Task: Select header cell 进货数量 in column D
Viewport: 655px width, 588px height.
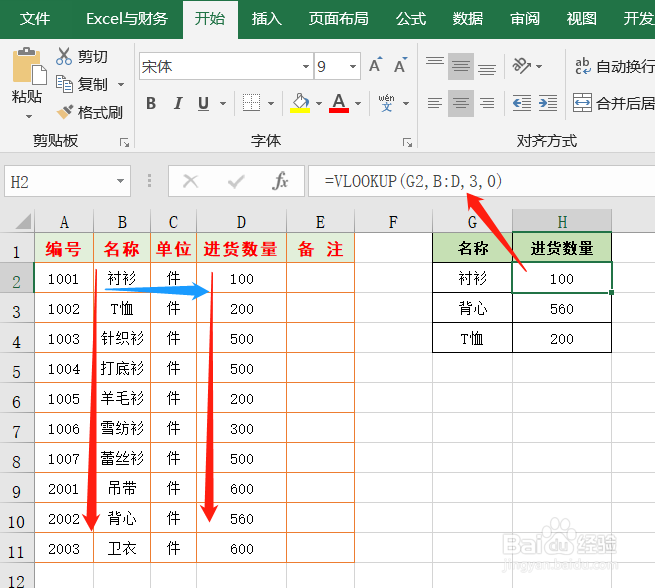Action: click(x=241, y=248)
